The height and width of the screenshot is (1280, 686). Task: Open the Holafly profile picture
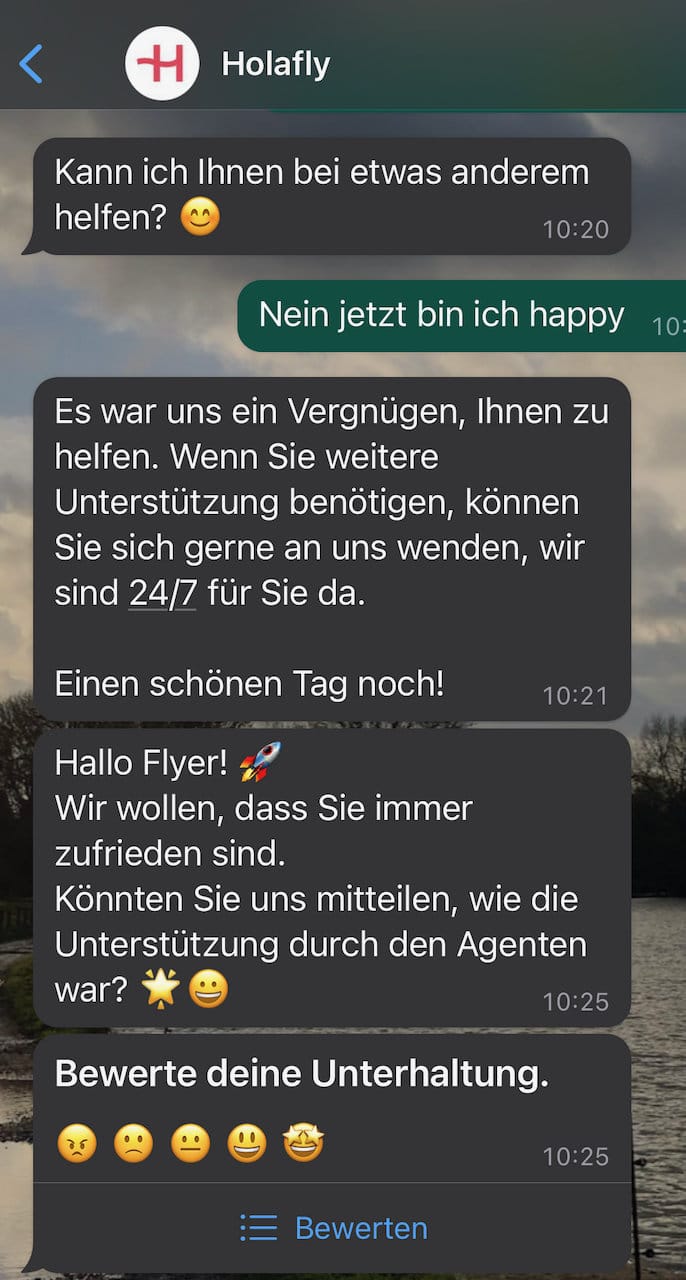click(x=162, y=64)
